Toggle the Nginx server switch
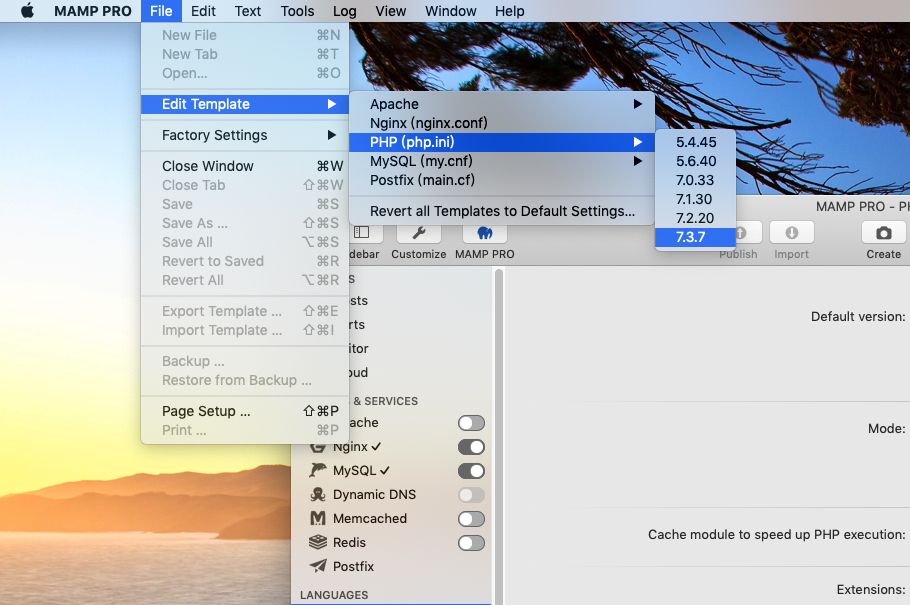The width and height of the screenshot is (910, 605). coord(471,447)
